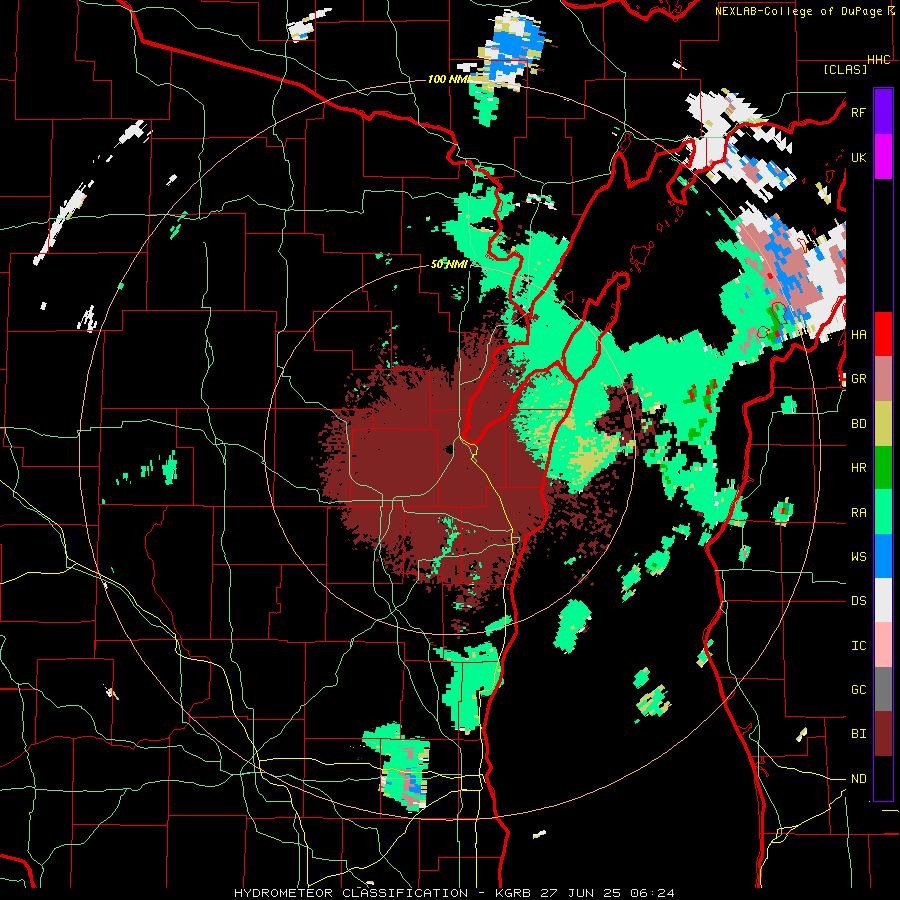
Task: Pick the dark green HR legend swatch
Action: click(883, 467)
